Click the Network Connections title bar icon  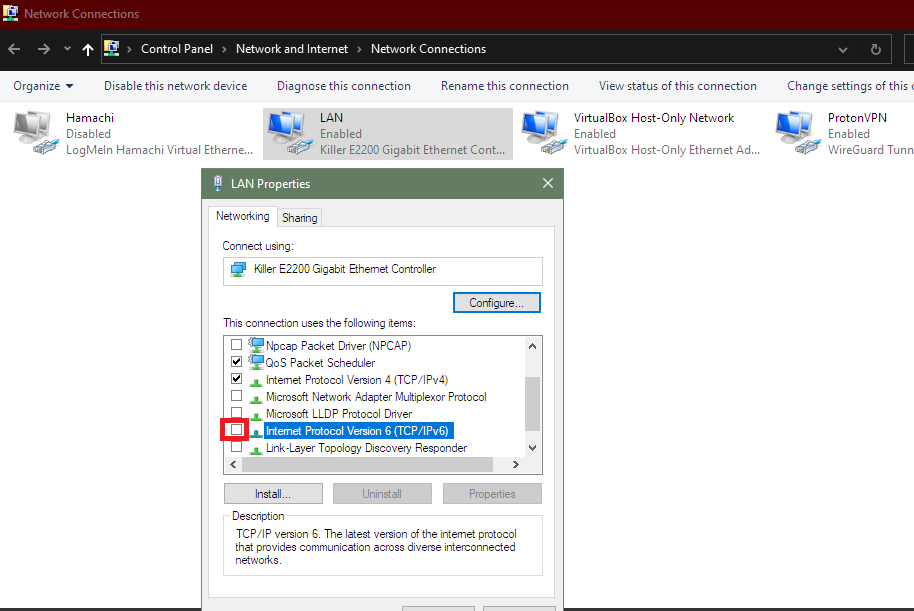coord(10,13)
